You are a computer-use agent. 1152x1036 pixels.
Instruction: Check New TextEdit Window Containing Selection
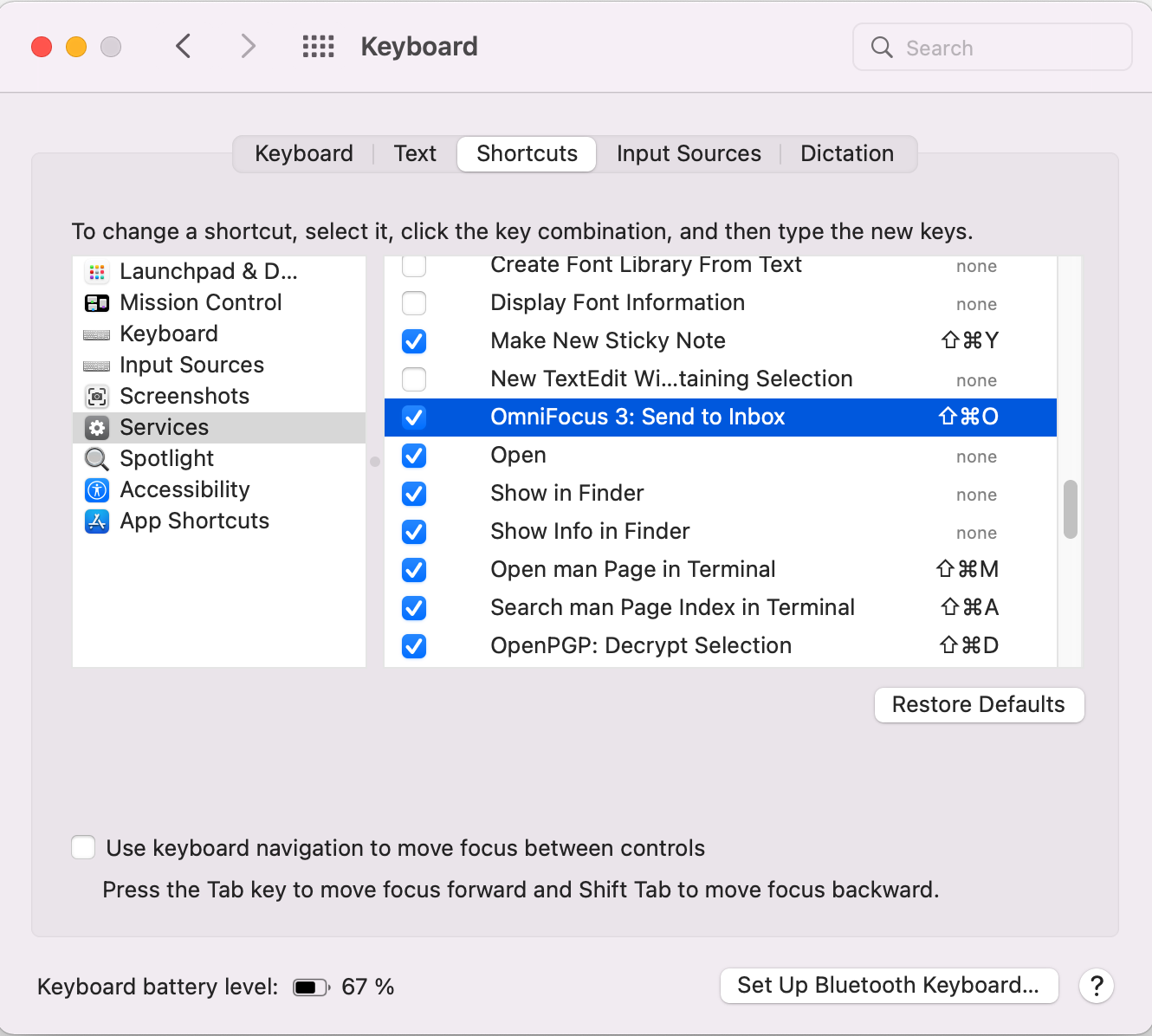(x=414, y=379)
